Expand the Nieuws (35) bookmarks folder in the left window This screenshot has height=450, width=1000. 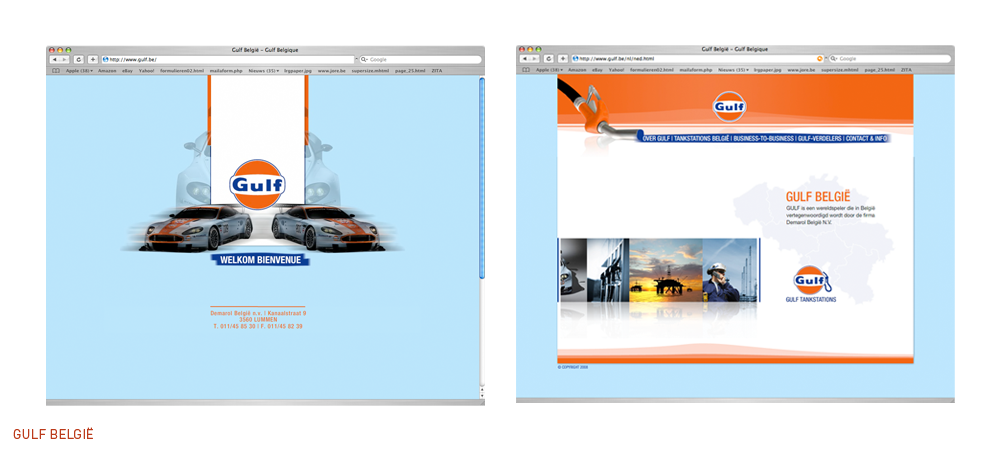pos(263,71)
